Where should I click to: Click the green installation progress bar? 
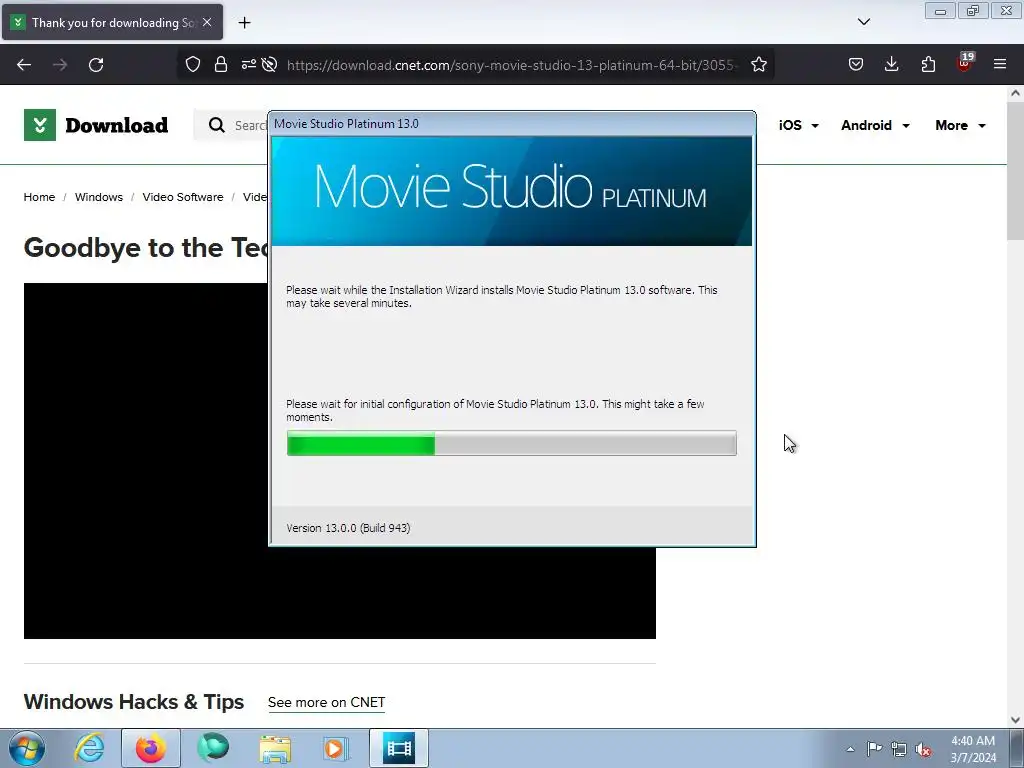511,443
